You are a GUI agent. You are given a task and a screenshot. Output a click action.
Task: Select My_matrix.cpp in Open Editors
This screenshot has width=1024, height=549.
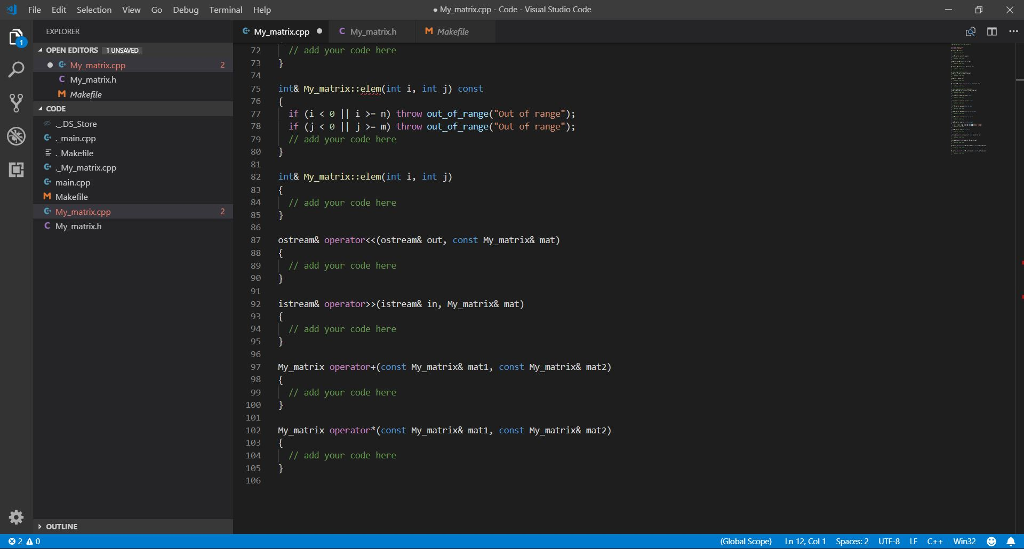pyautogui.click(x=133, y=65)
